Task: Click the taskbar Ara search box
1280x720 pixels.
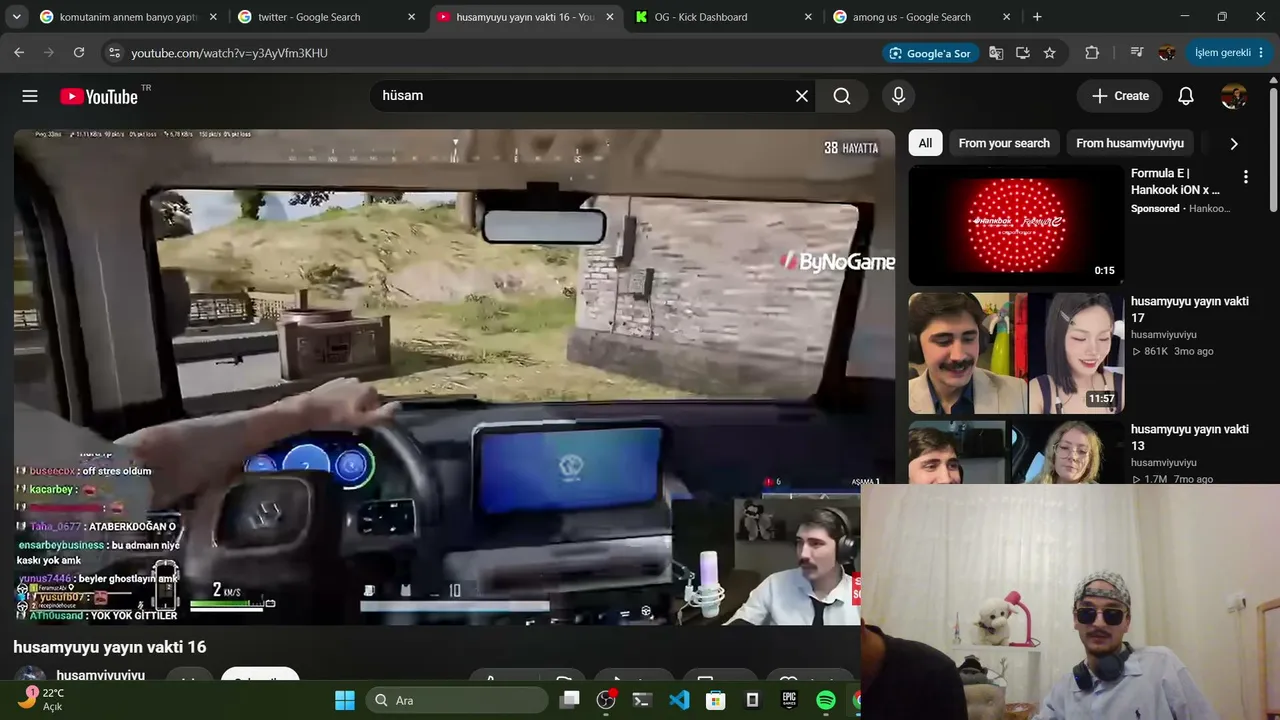Action: (457, 700)
